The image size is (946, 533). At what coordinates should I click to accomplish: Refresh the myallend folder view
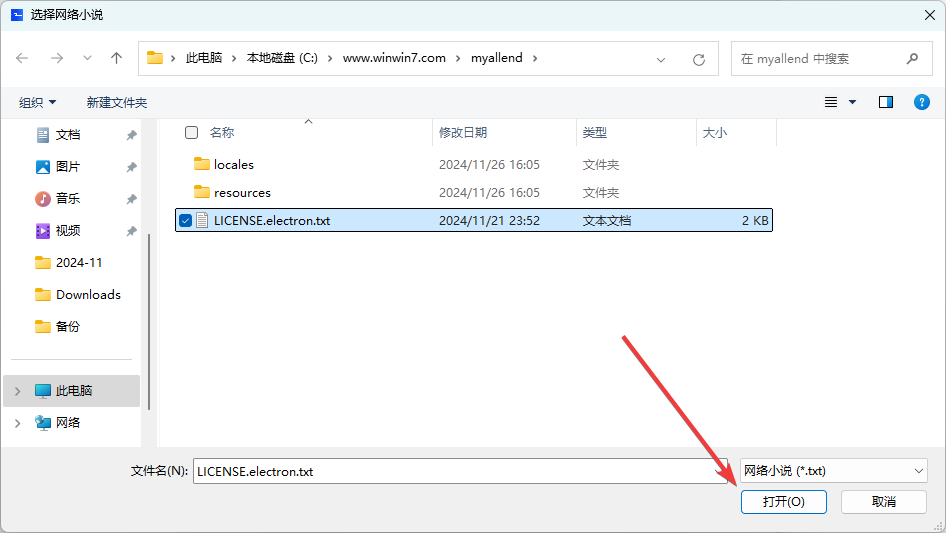[x=699, y=59]
